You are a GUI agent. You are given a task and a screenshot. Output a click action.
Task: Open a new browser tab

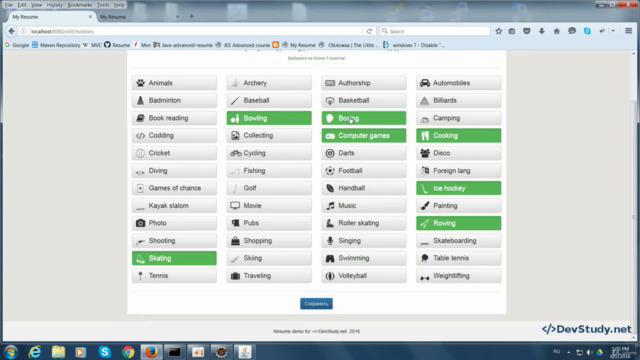tap(191, 17)
